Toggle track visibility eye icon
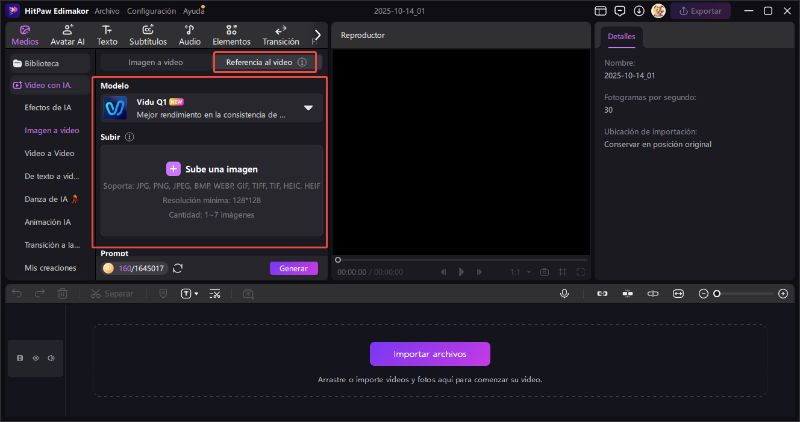This screenshot has height=422, width=800. coord(36,358)
